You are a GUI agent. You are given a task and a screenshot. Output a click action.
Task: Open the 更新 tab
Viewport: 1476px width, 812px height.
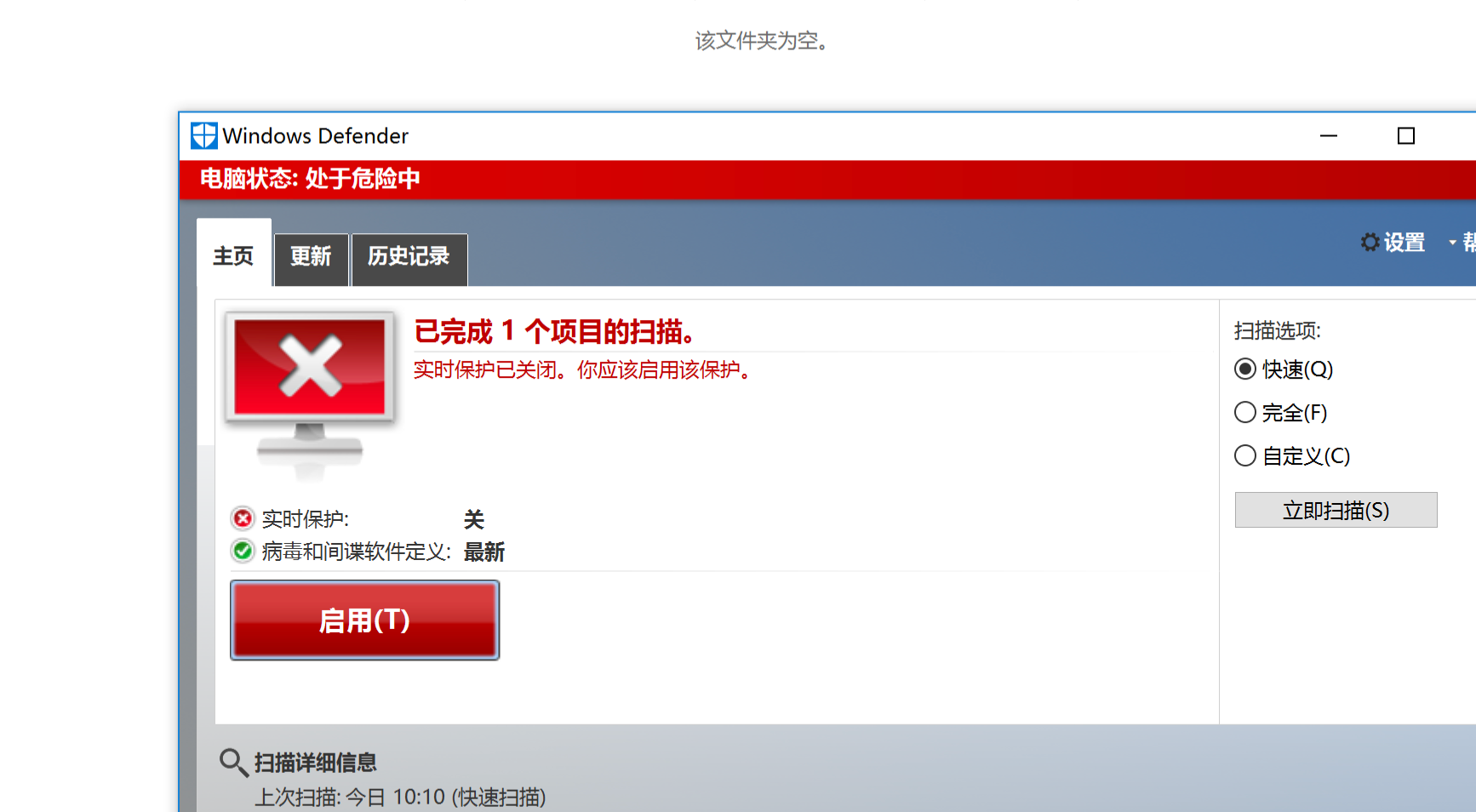pyautogui.click(x=311, y=258)
